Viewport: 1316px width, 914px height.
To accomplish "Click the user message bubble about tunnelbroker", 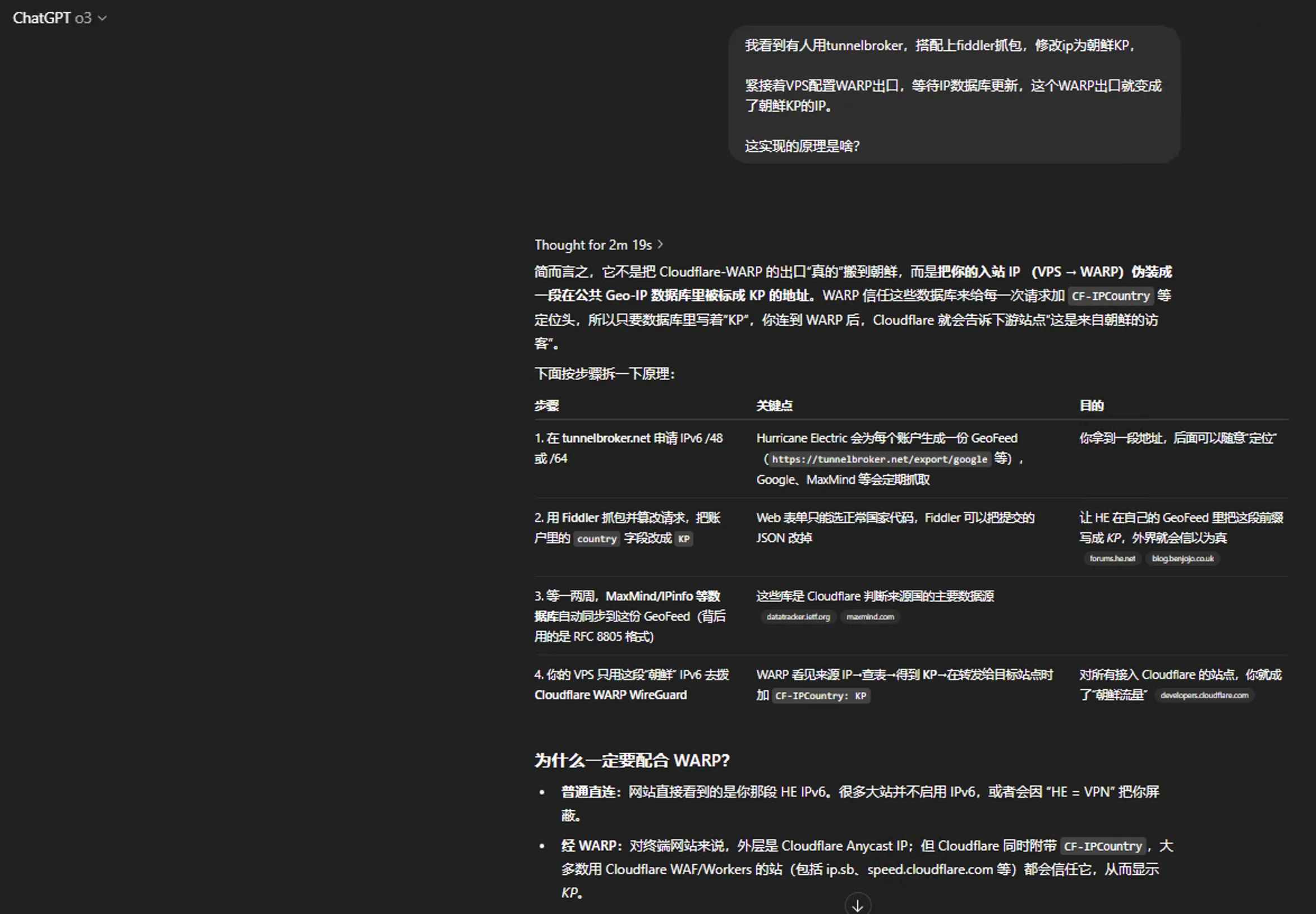I will (954, 95).
